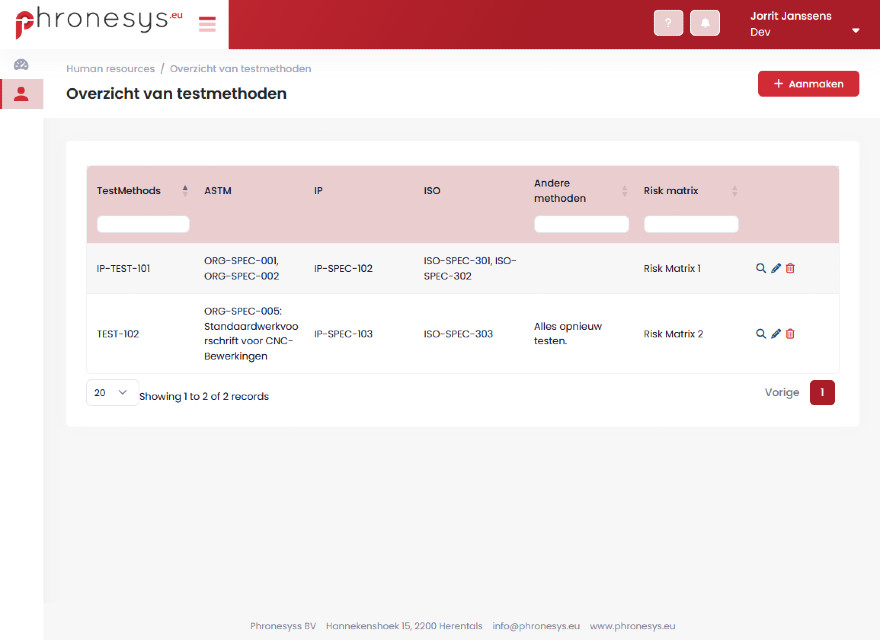Image resolution: width=880 pixels, height=640 pixels.
Task: View details of TEST-102 with magnifier icon
Action: 761,334
